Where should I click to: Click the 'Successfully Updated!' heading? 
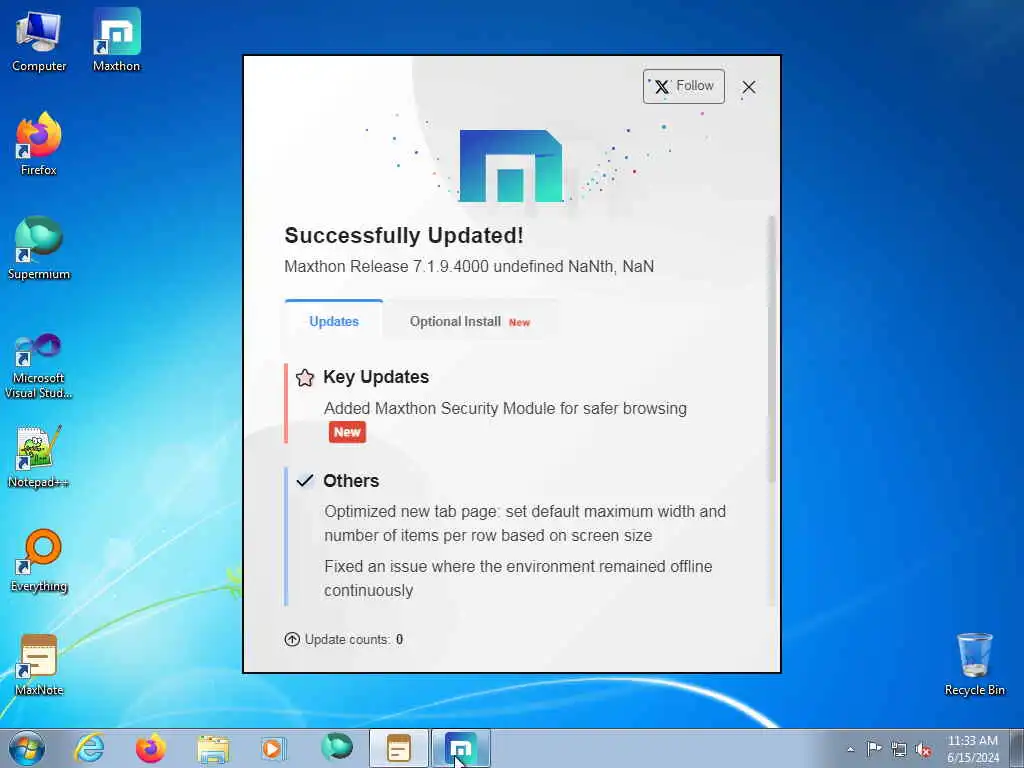(x=404, y=236)
